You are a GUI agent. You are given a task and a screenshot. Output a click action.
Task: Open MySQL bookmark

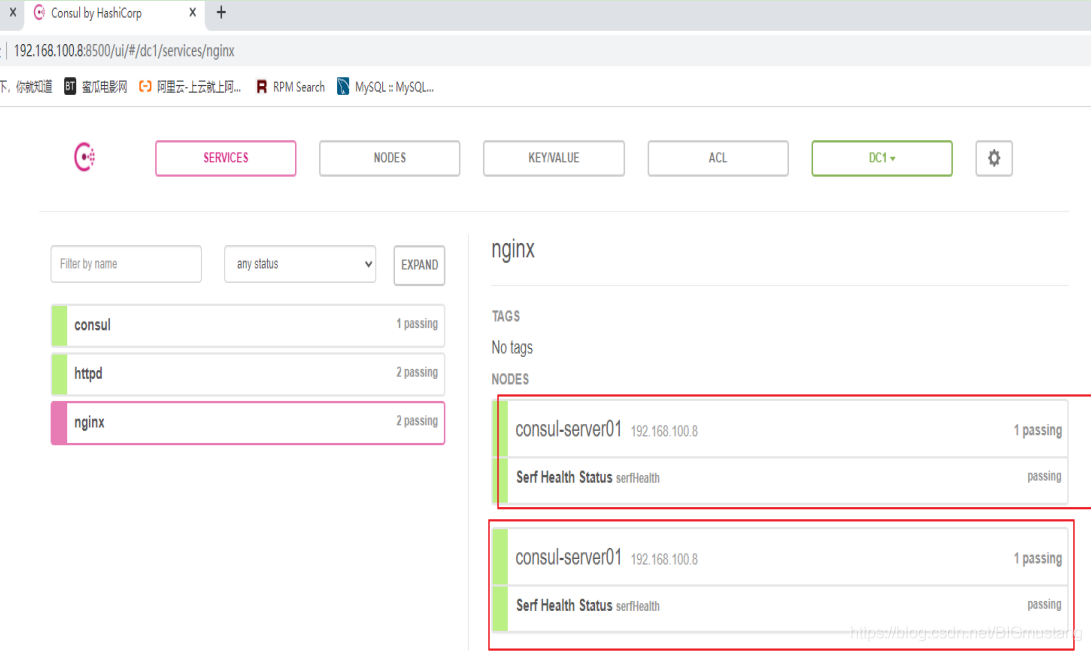tap(385, 87)
